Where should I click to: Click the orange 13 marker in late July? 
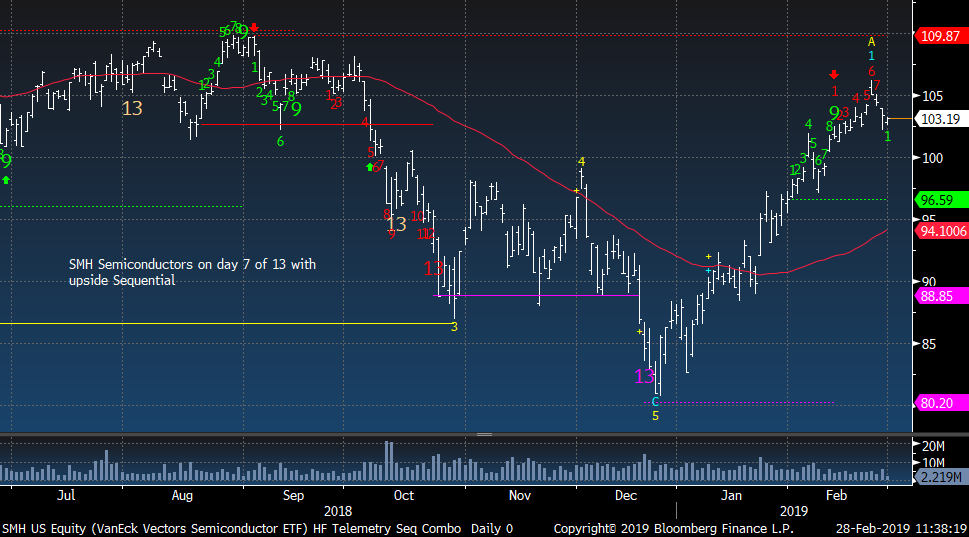132,108
